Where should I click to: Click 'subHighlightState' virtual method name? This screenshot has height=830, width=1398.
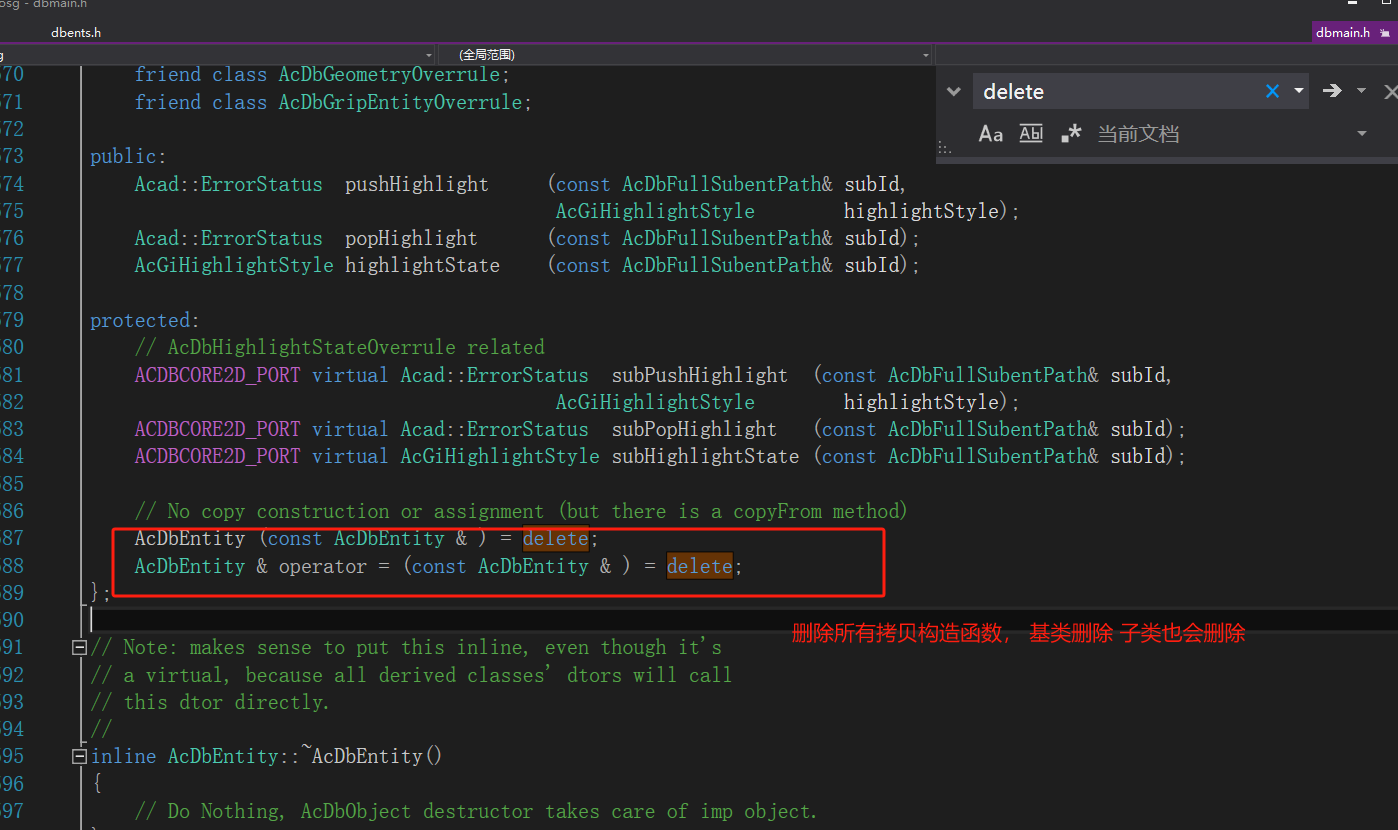coord(705,456)
